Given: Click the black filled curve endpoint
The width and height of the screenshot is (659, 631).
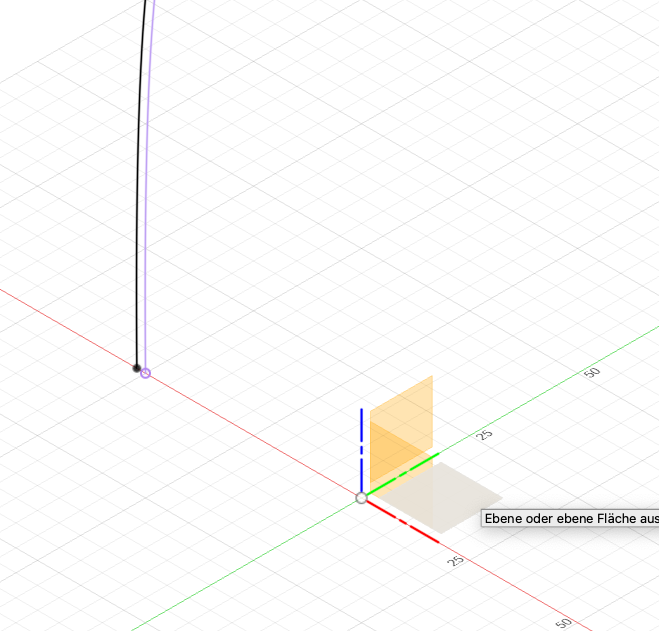Looking at the screenshot, I should 137,368.
